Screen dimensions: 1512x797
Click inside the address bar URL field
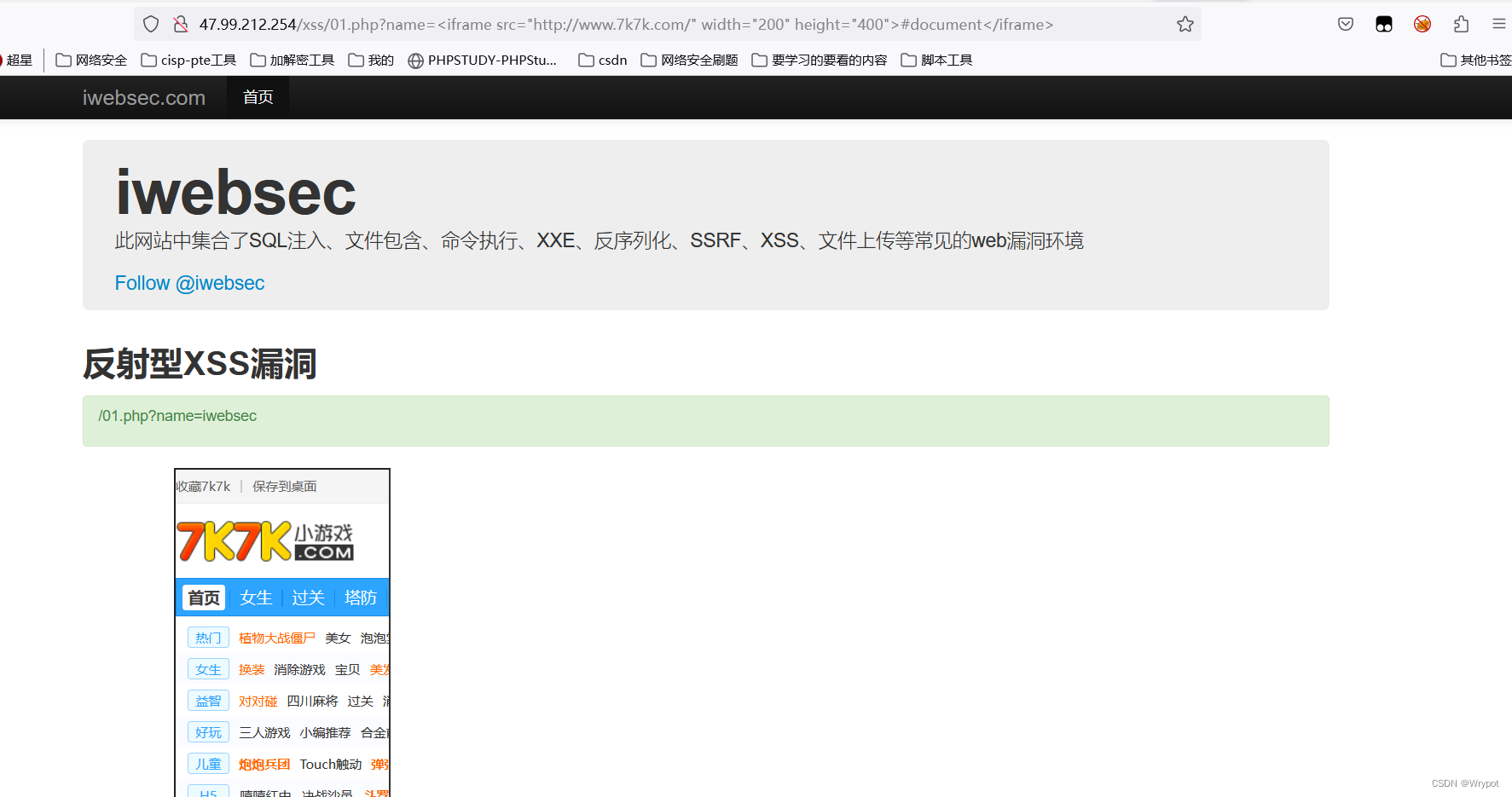[597, 24]
